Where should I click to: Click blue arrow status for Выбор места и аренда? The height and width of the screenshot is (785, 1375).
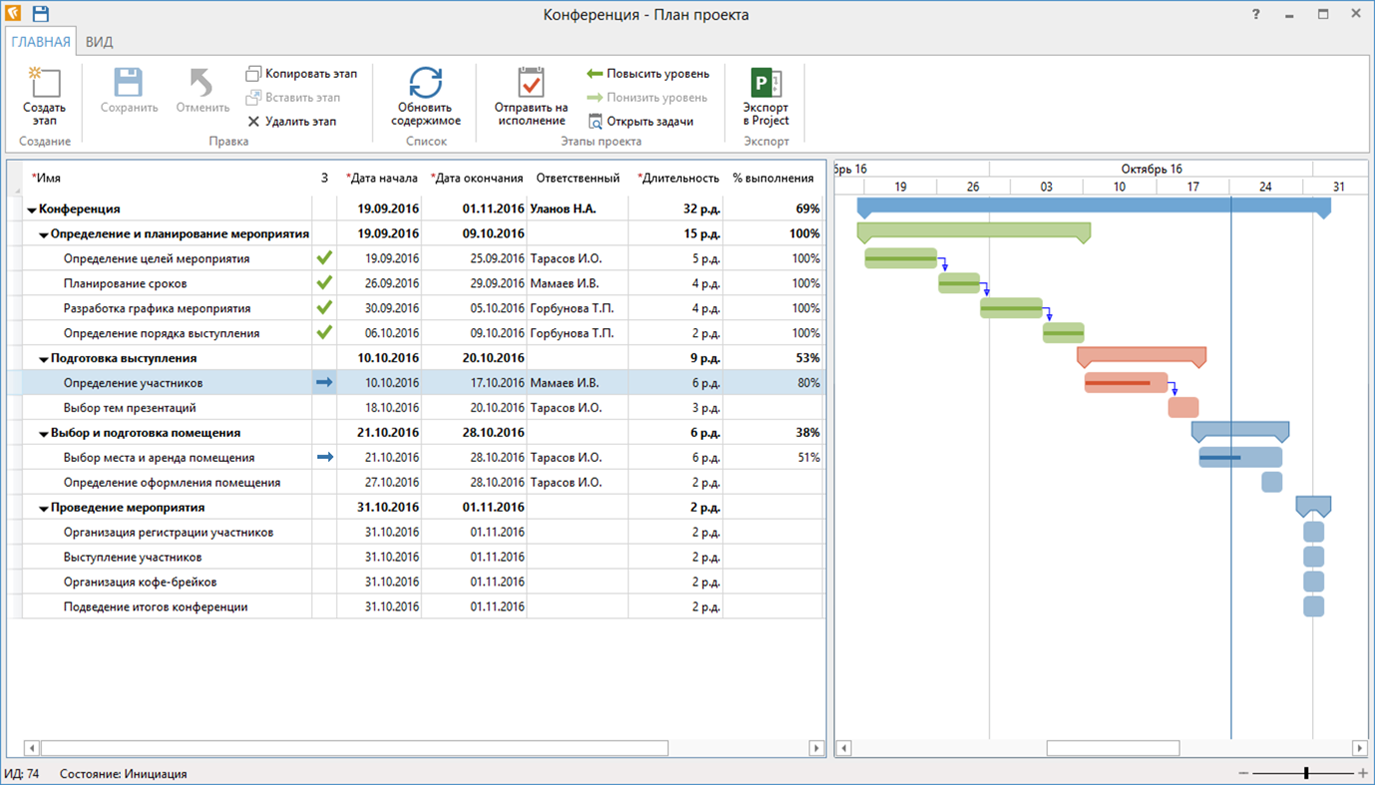coord(324,457)
